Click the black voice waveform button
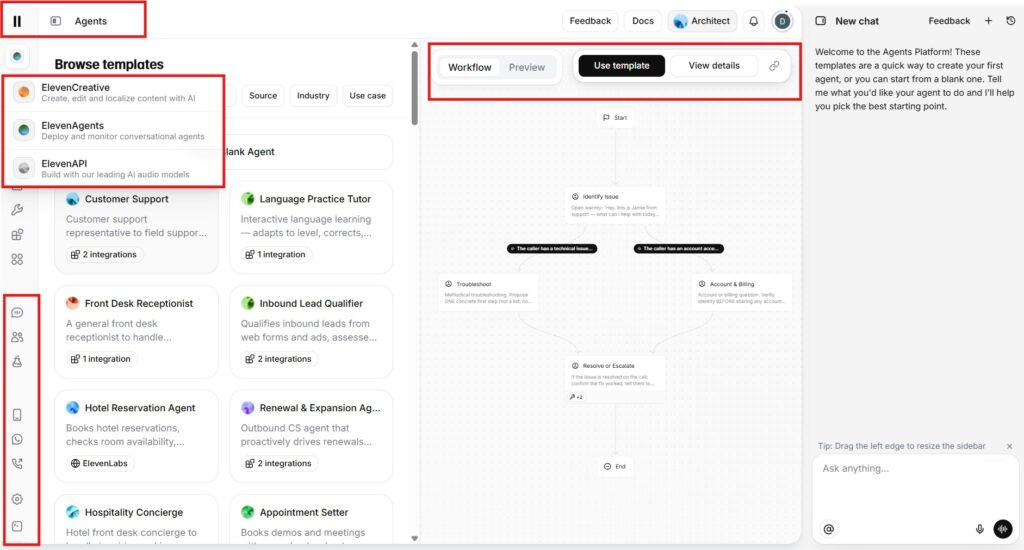This screenshot has width=1024, height=550. tap(1003, 529)
